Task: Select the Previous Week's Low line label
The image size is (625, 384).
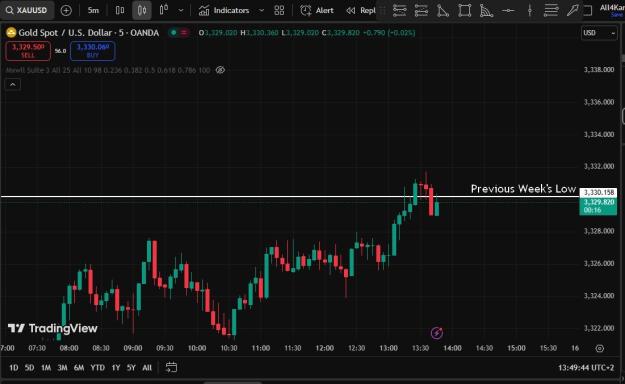Action: pyautogui.click(x=523, y=189)
